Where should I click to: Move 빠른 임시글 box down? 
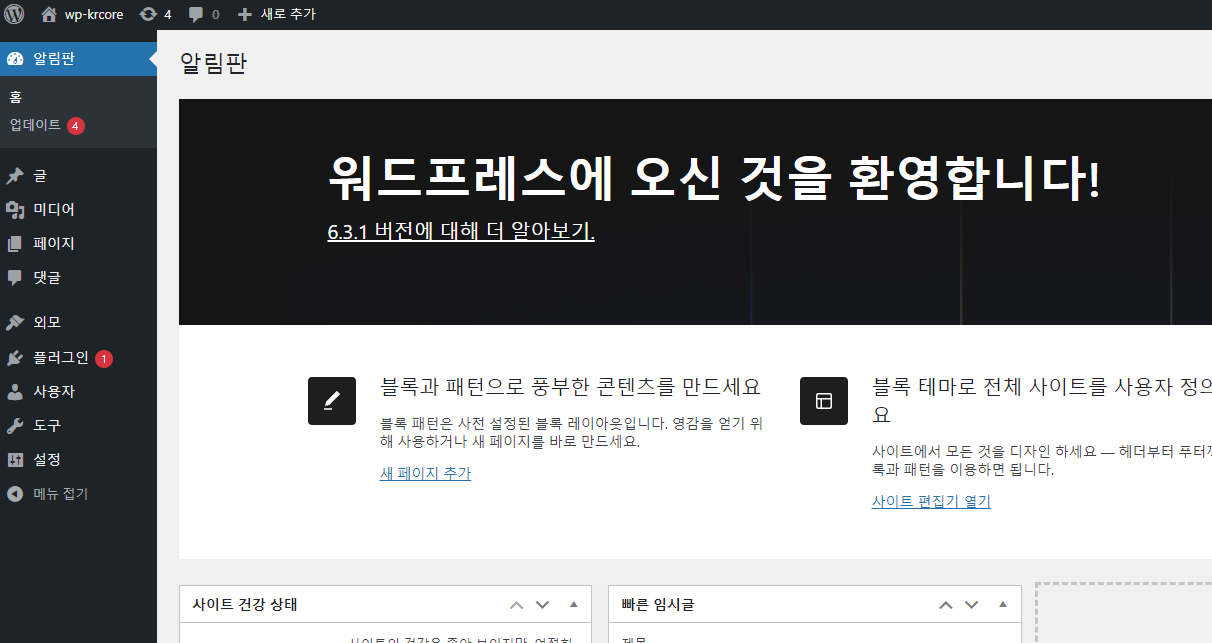pyautogui.click(x=972, y=605)
